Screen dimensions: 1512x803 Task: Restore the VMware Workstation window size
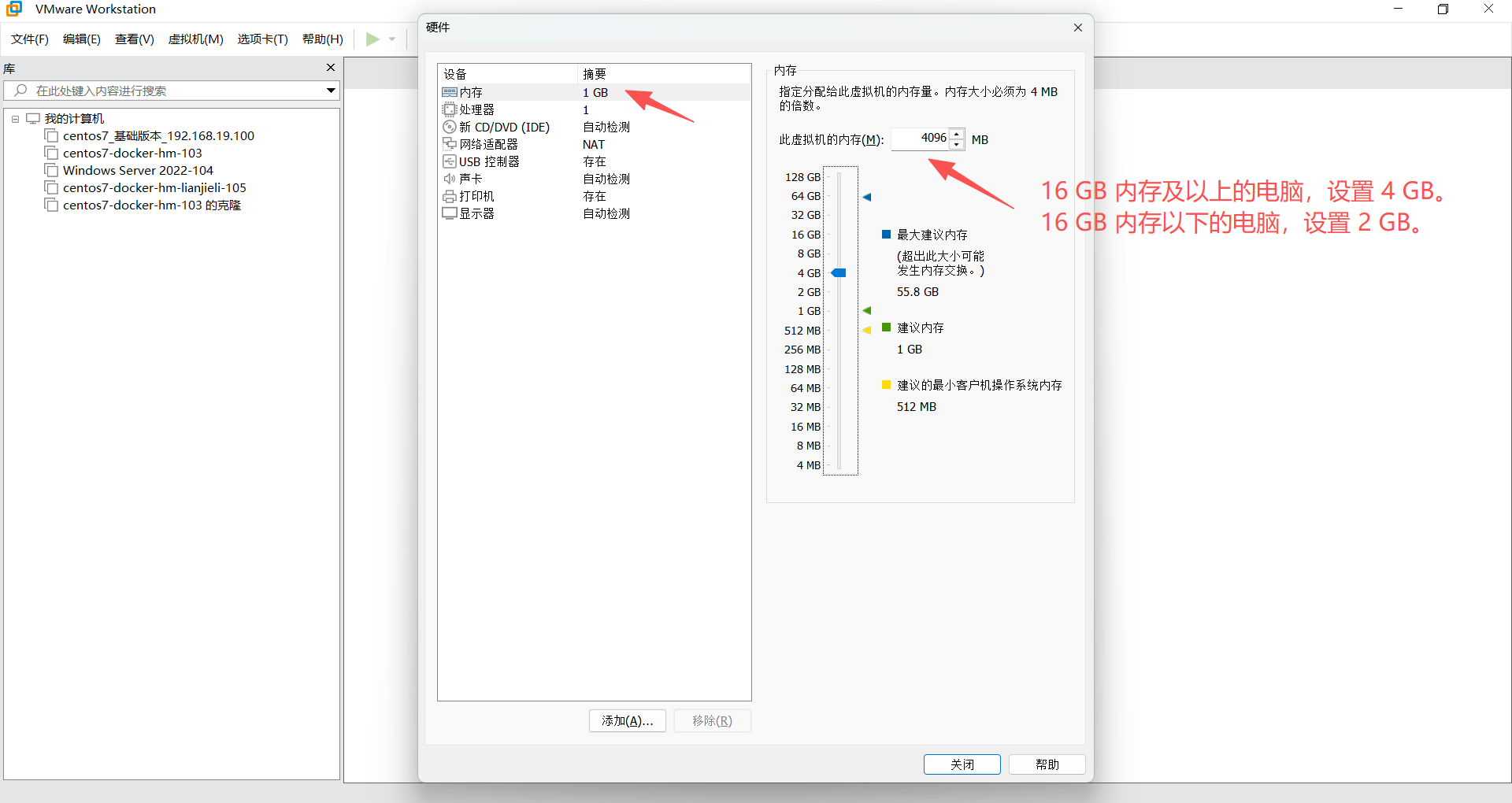coord(1443,9)
